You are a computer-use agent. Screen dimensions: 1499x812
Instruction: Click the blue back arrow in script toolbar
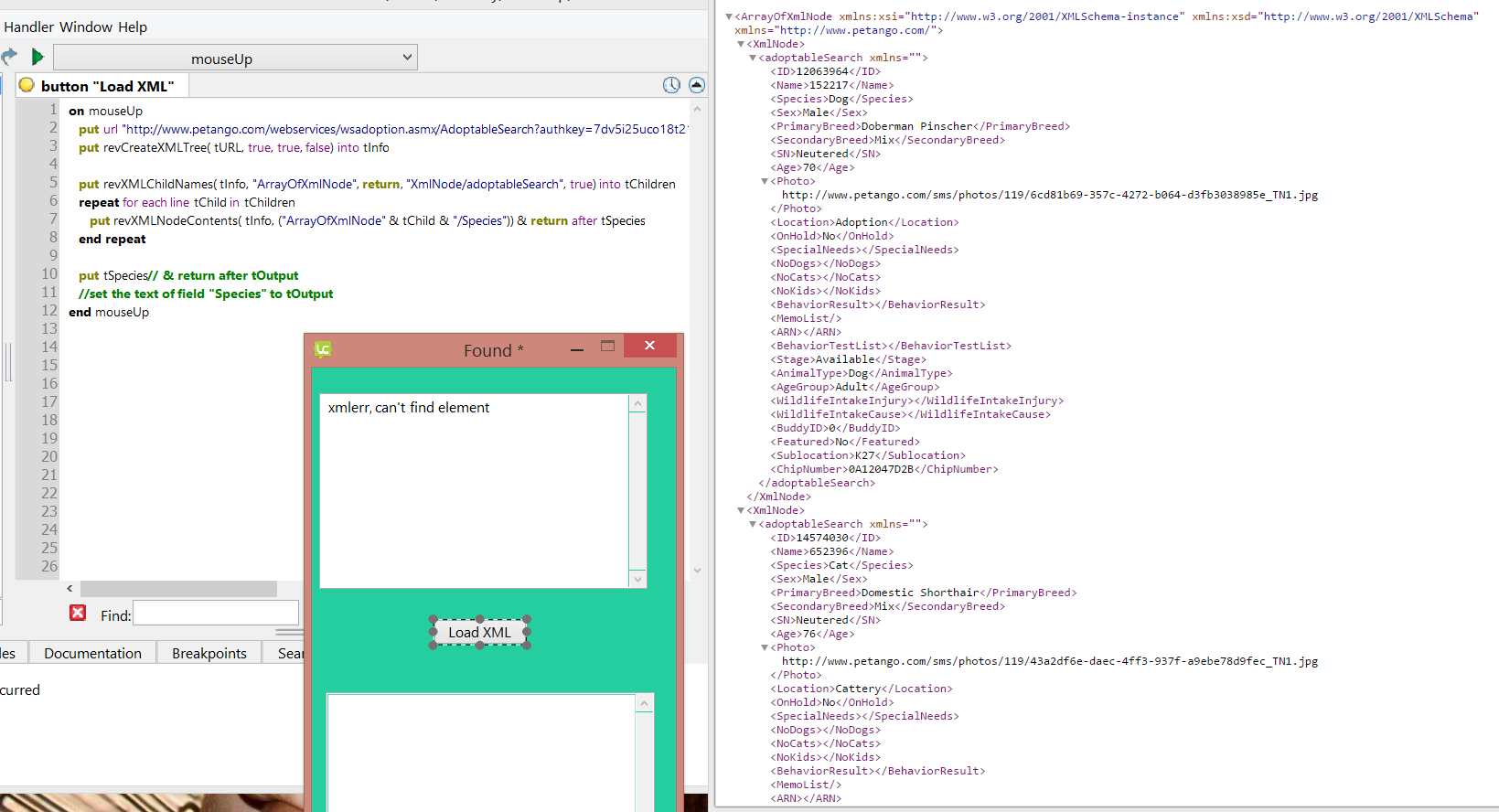[x=9, y=57]
